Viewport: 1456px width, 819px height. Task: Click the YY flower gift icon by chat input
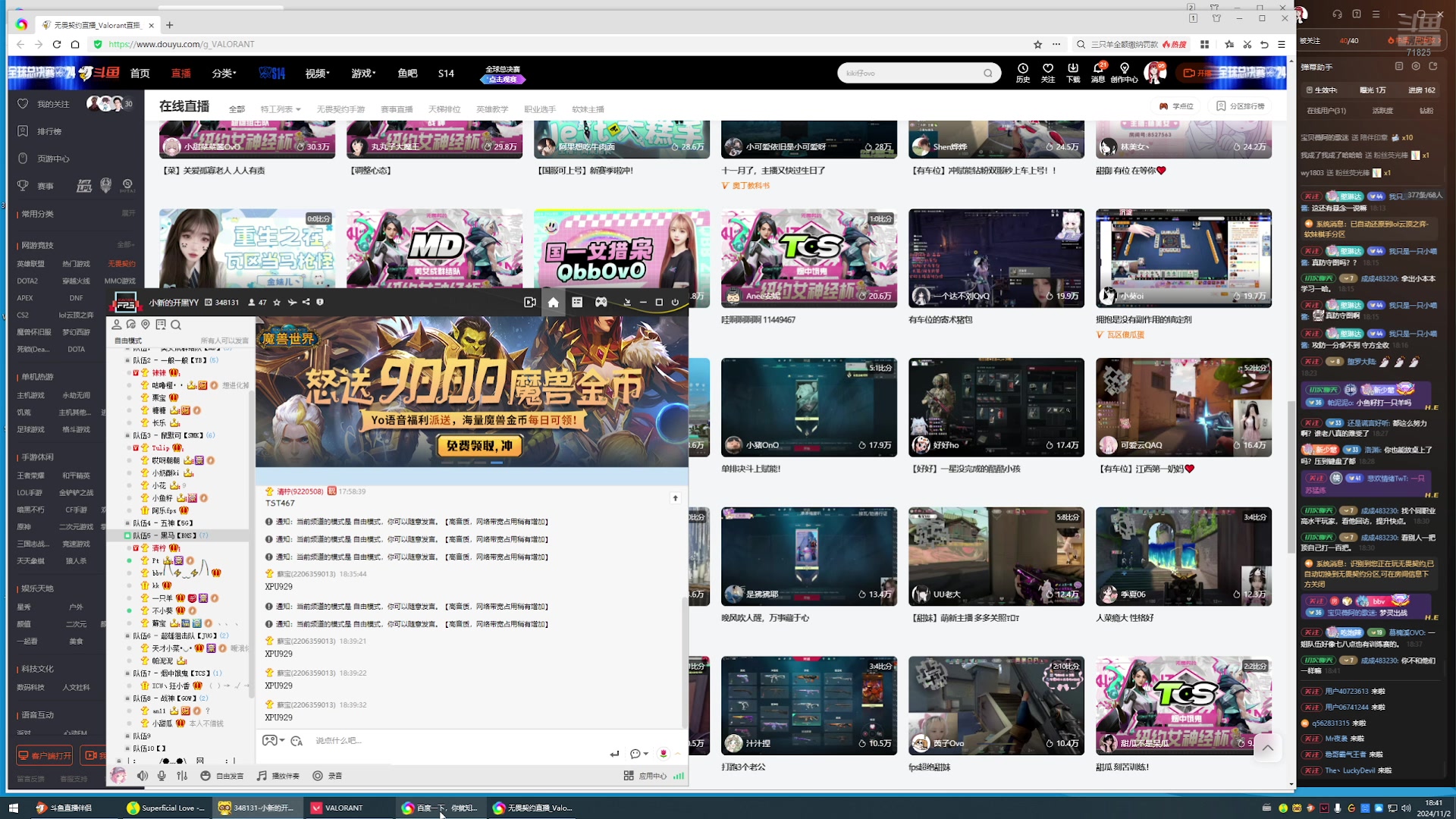664,753
